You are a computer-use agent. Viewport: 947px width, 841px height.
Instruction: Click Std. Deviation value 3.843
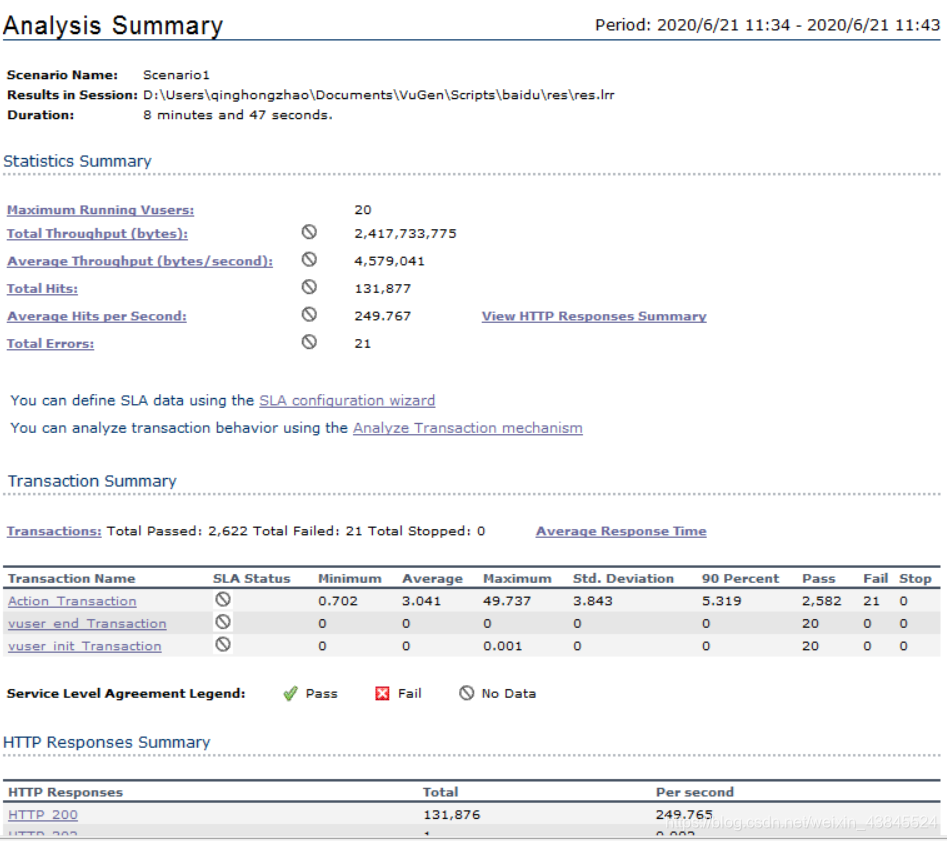tap(592, 601)
